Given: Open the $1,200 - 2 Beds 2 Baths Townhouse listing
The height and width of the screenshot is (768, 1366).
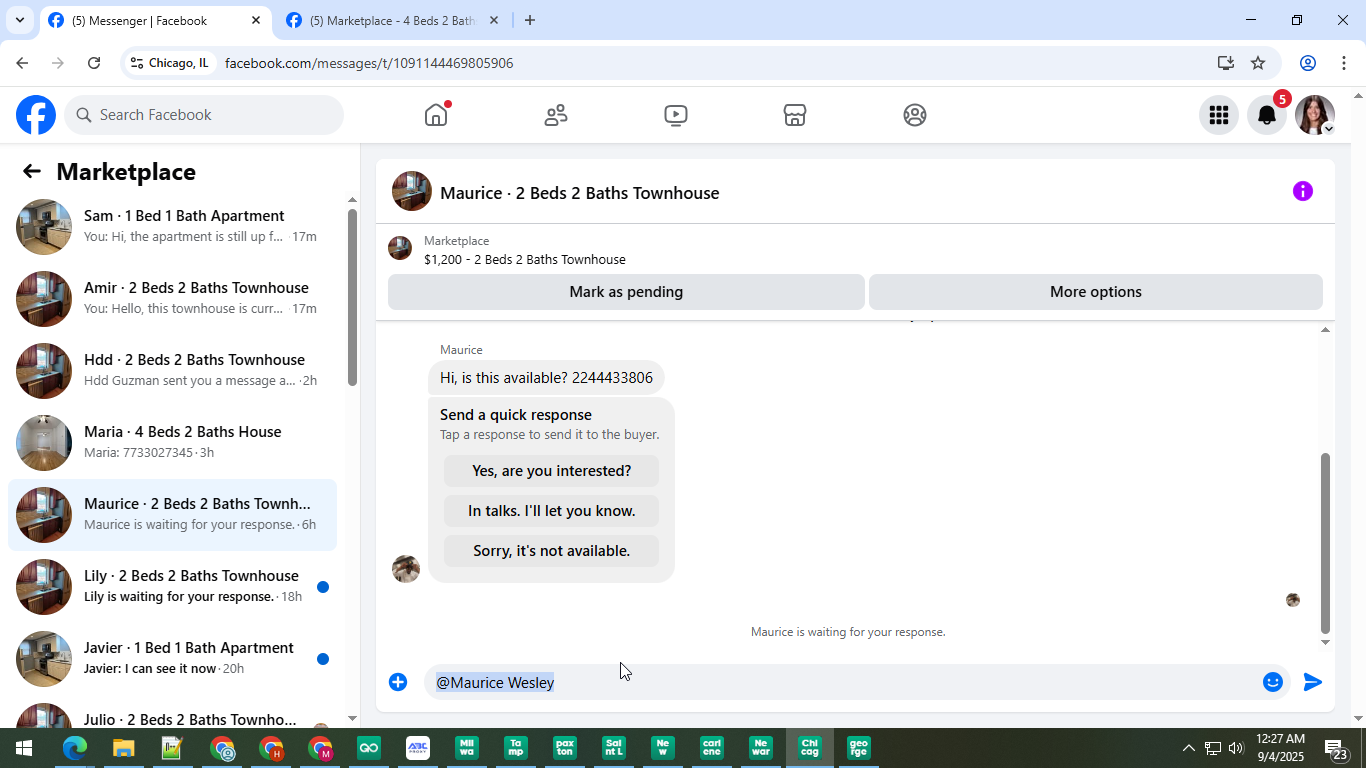Looking at the screenshot, I should click(x=524, y=260).
